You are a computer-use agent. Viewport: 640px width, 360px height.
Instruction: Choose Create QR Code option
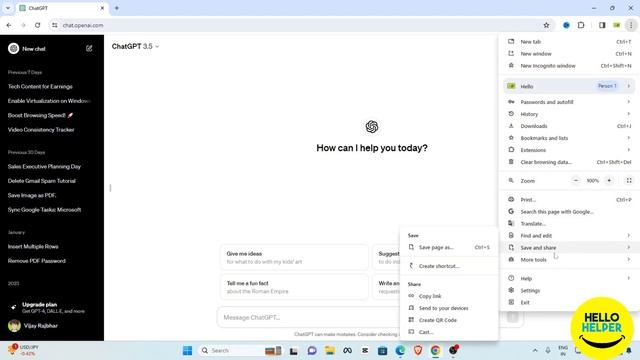tap(449, 320)
